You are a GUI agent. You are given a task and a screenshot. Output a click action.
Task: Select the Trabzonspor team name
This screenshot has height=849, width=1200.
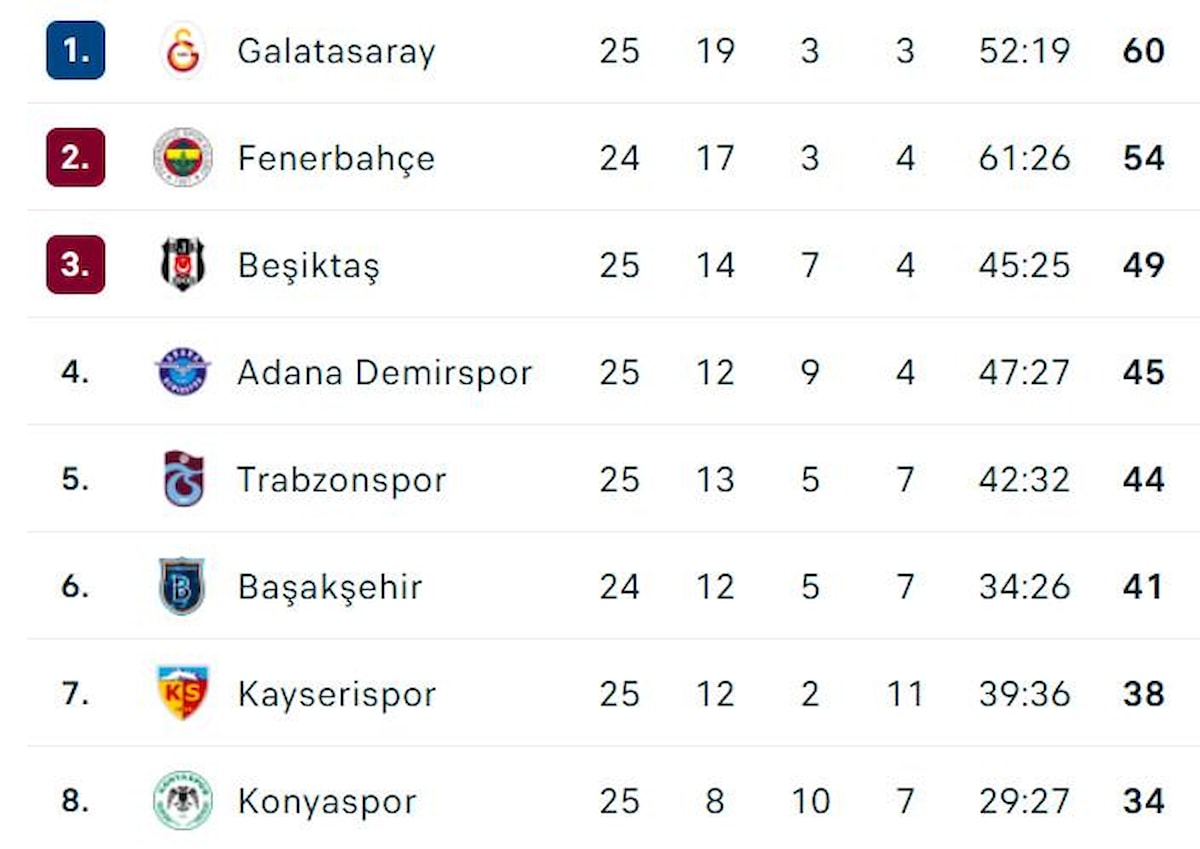click(x=341, y=480)
